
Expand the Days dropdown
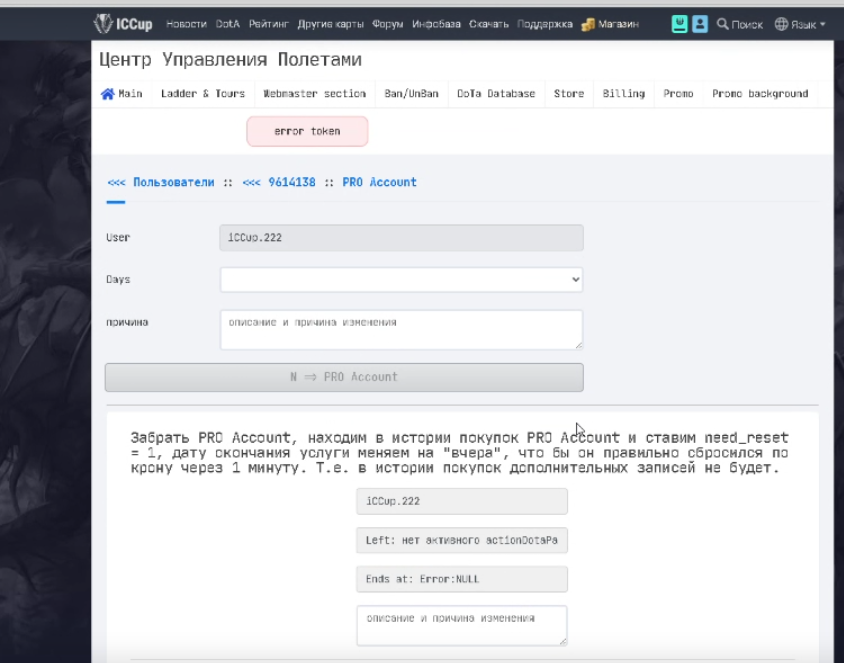[x=401, y=280]
